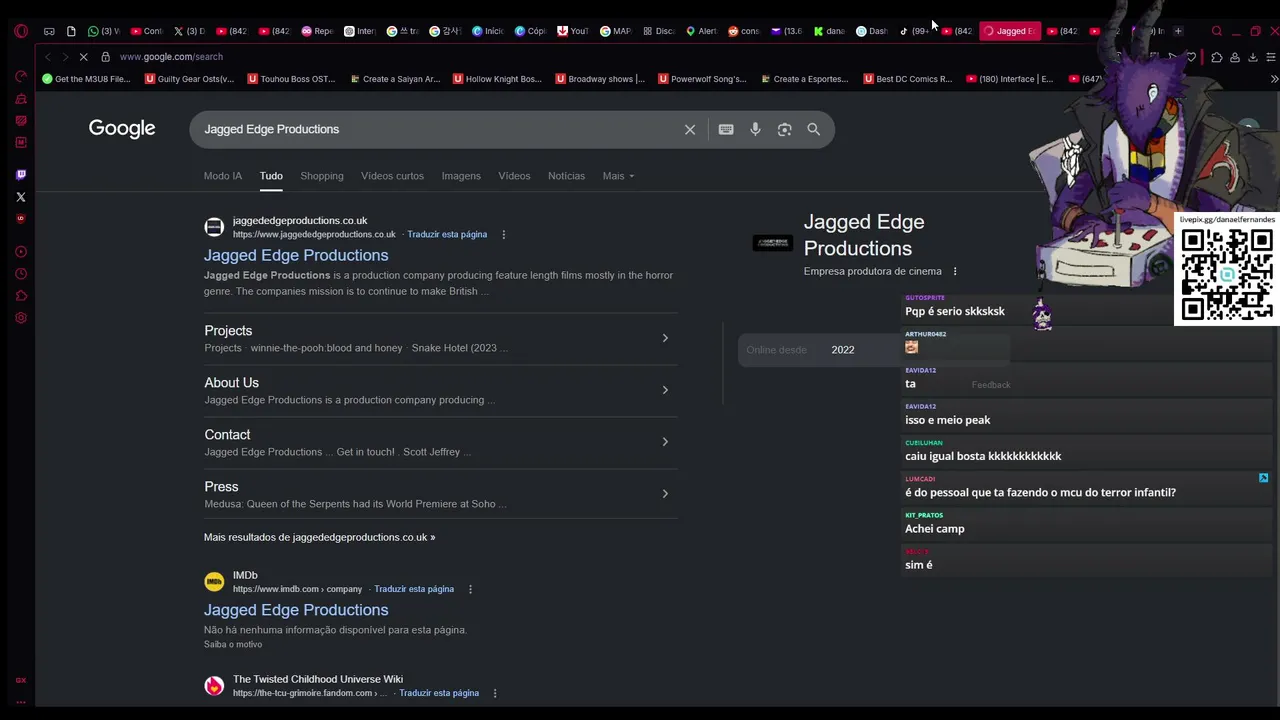Open browser extensions from toolbar

tap(1216, 57)
